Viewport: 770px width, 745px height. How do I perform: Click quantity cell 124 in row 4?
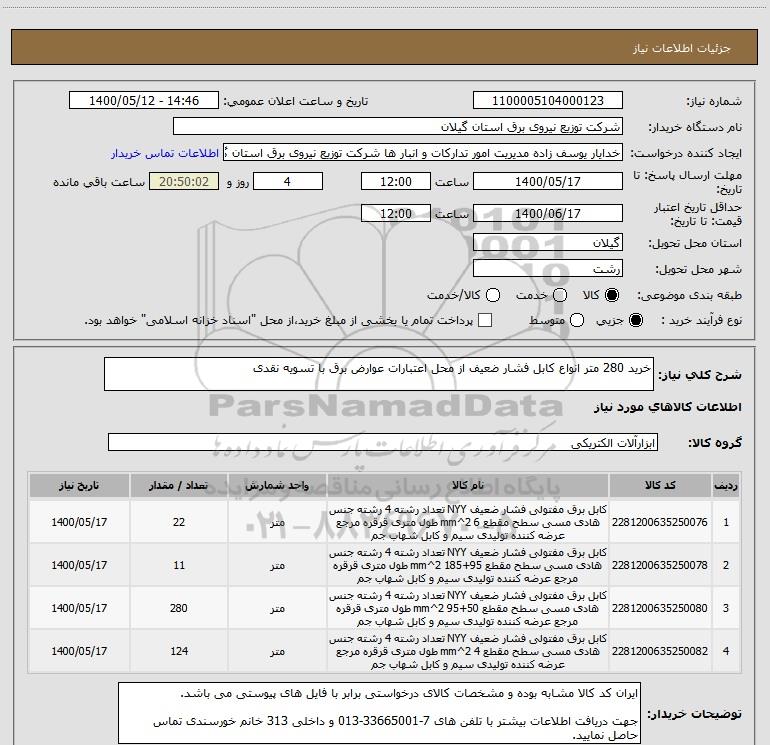coord(179,651)
